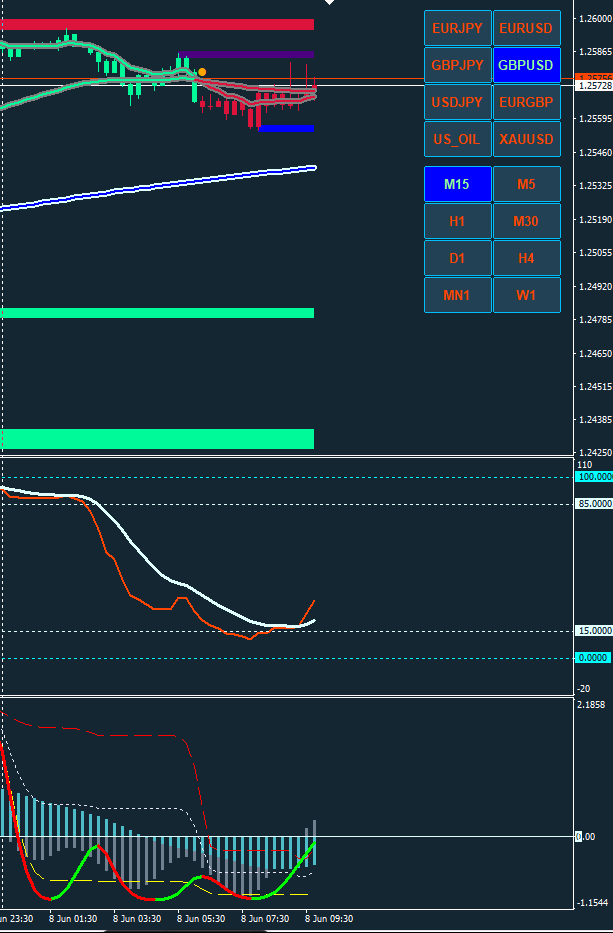
Task: Click the 0.0000 cyan level label
Action: (x=593, y=658)
